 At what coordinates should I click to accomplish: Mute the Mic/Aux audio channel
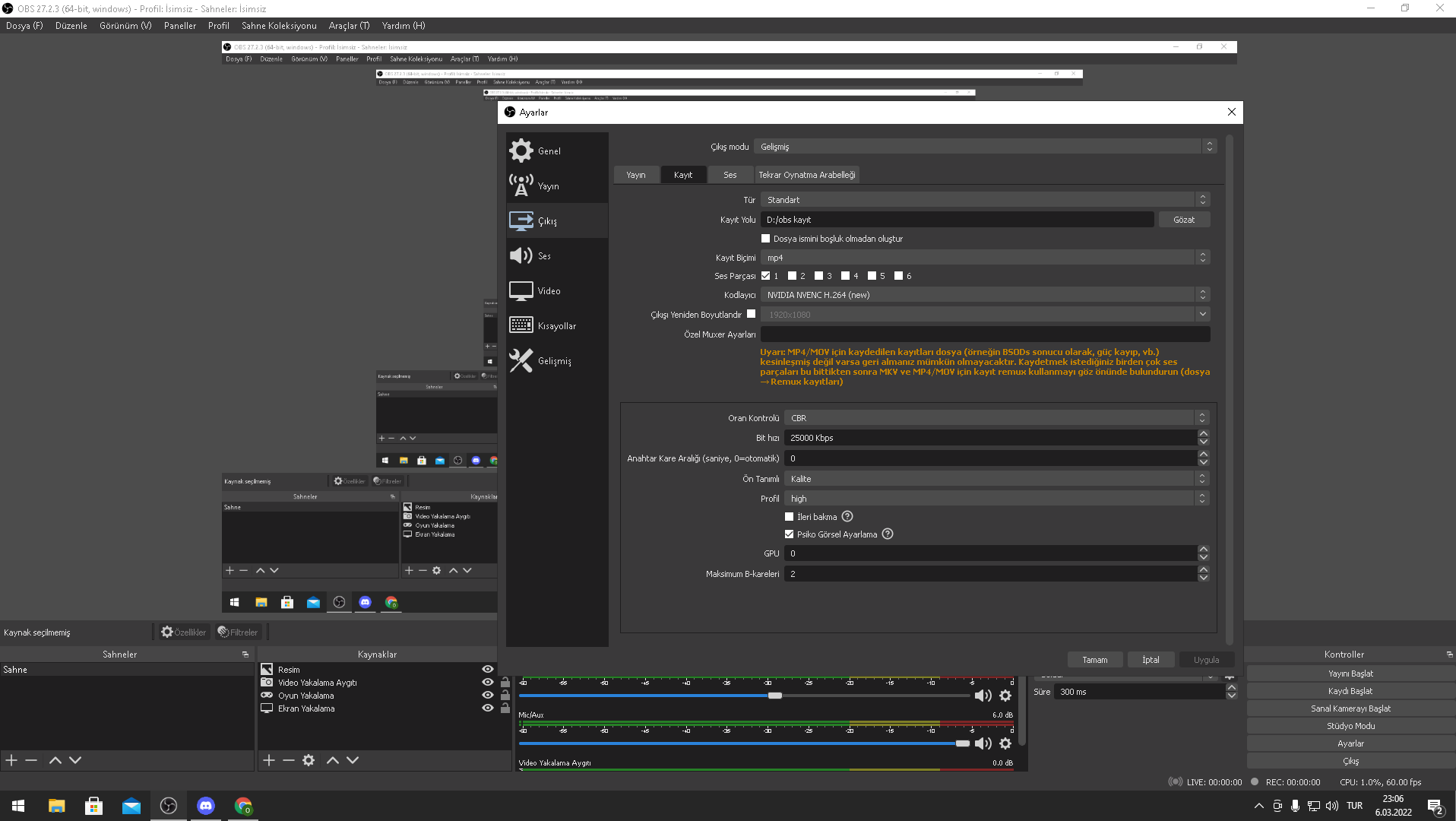click(983, 743)
